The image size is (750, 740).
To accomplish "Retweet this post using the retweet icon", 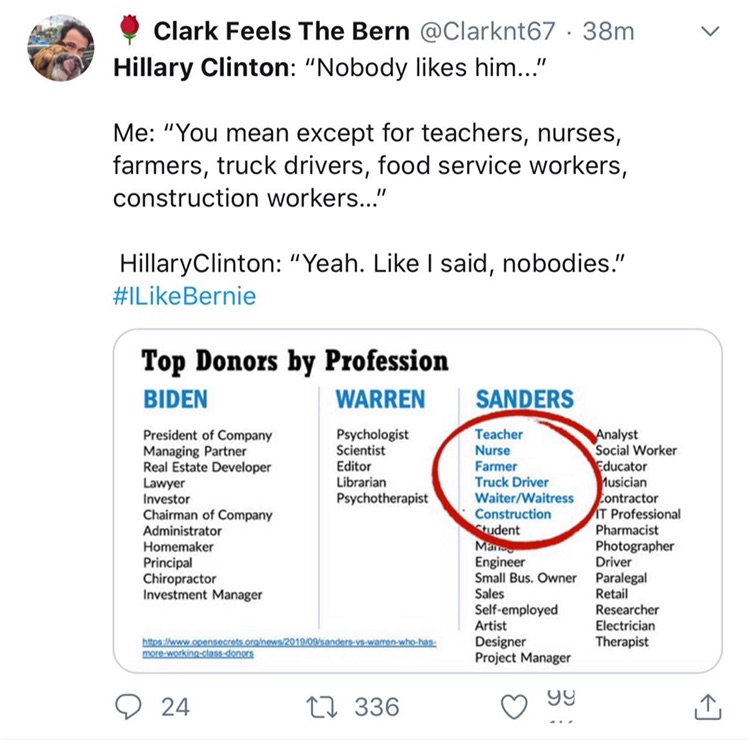I will (x=317, y=707).
